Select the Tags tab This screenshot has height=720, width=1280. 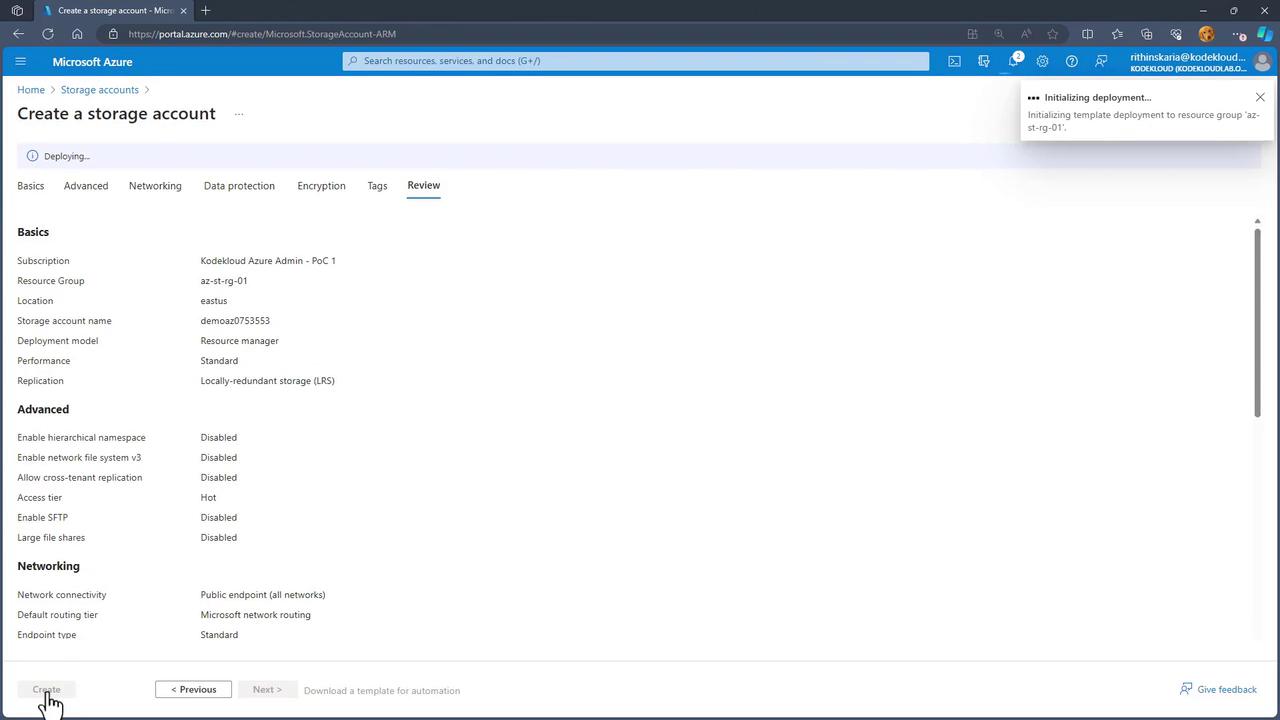(377, 186)
